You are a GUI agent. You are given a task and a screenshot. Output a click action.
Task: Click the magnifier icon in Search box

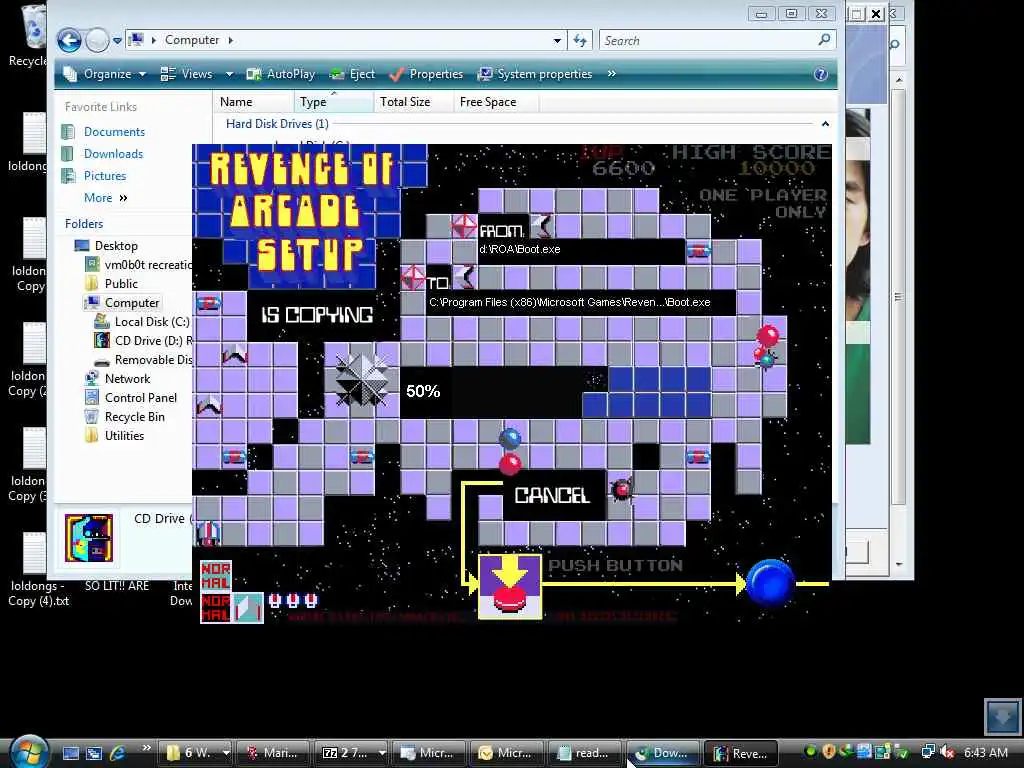[824, 40]
